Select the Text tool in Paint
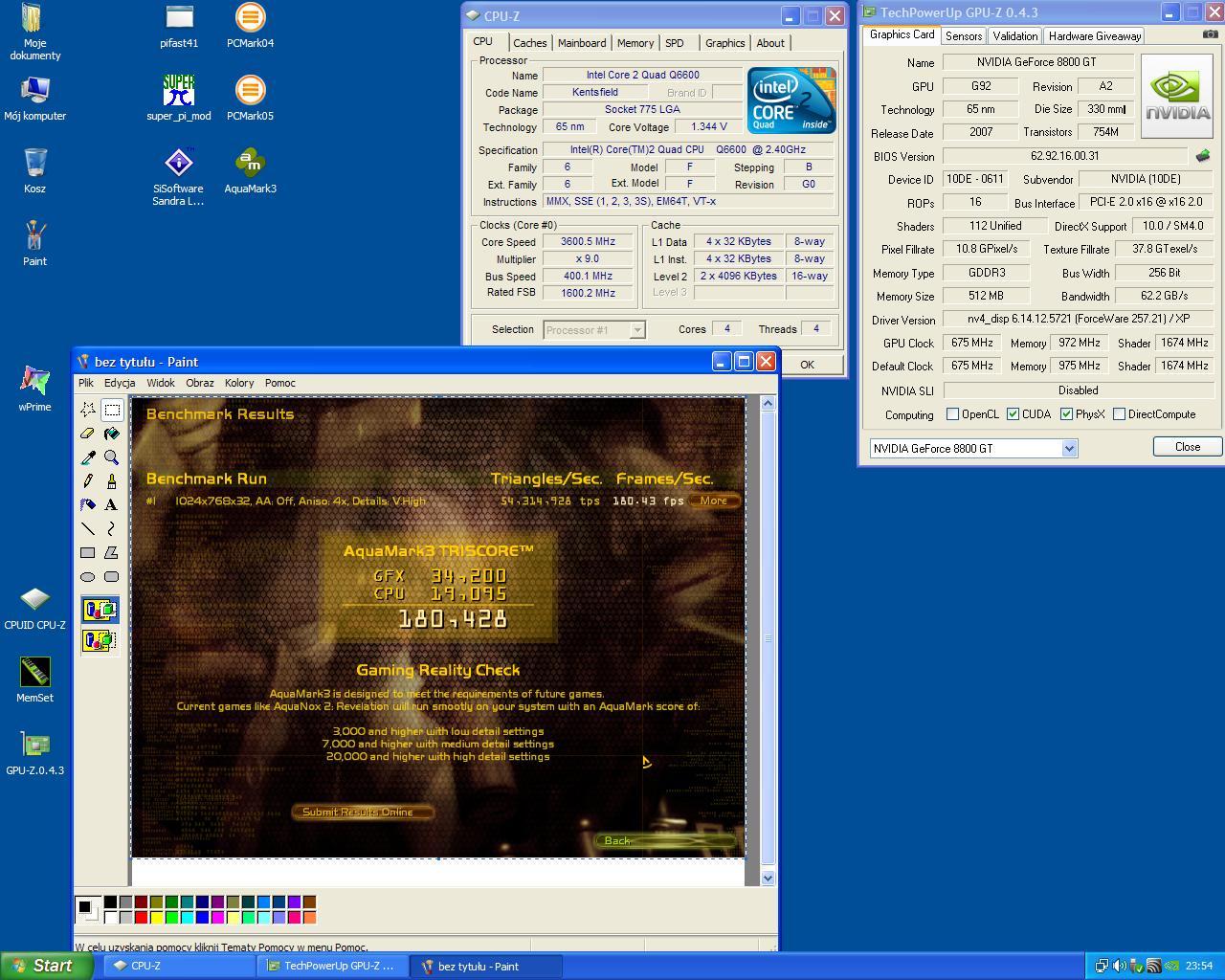 (112, 504)
